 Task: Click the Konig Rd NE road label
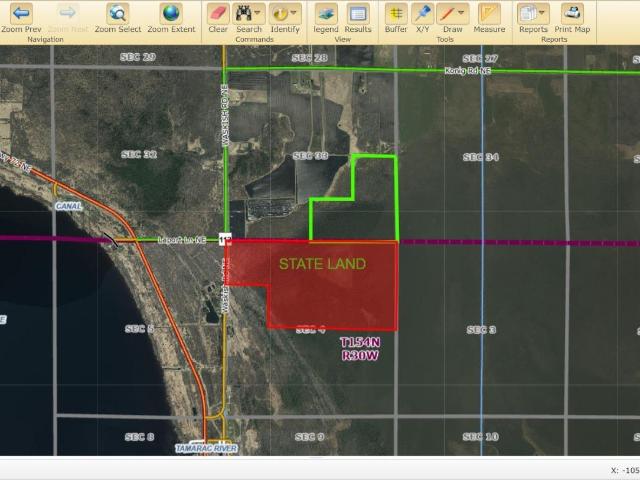point(468,71)
